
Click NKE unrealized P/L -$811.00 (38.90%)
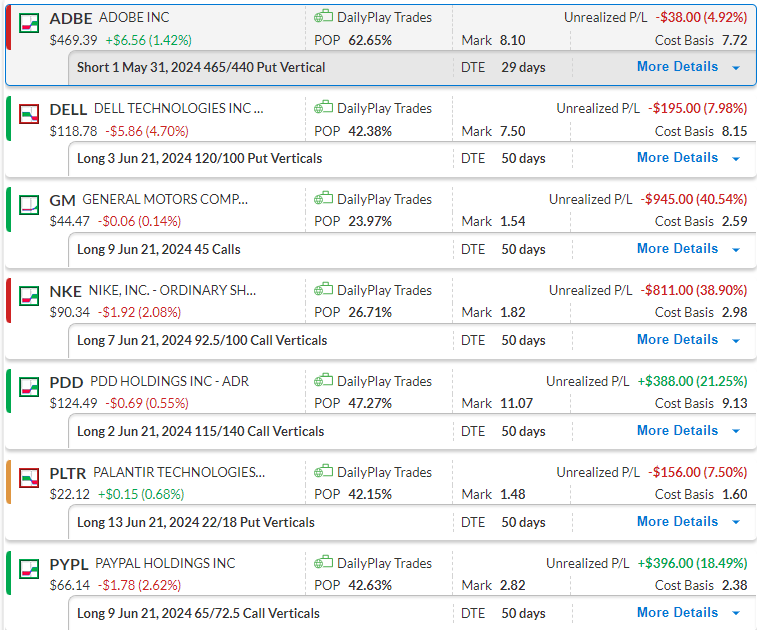(694, 290)
